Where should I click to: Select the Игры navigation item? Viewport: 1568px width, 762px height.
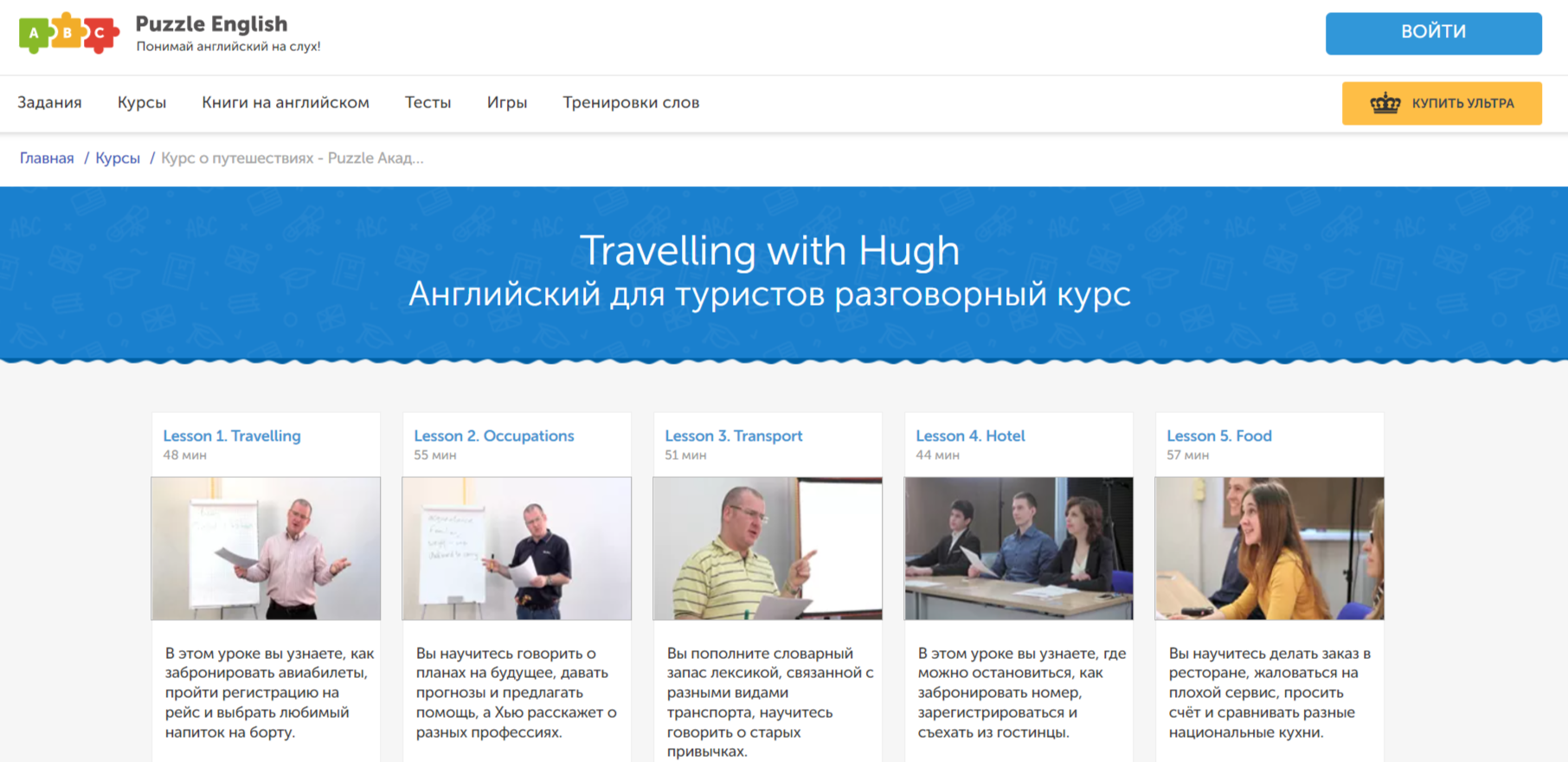tap(507, 102)
